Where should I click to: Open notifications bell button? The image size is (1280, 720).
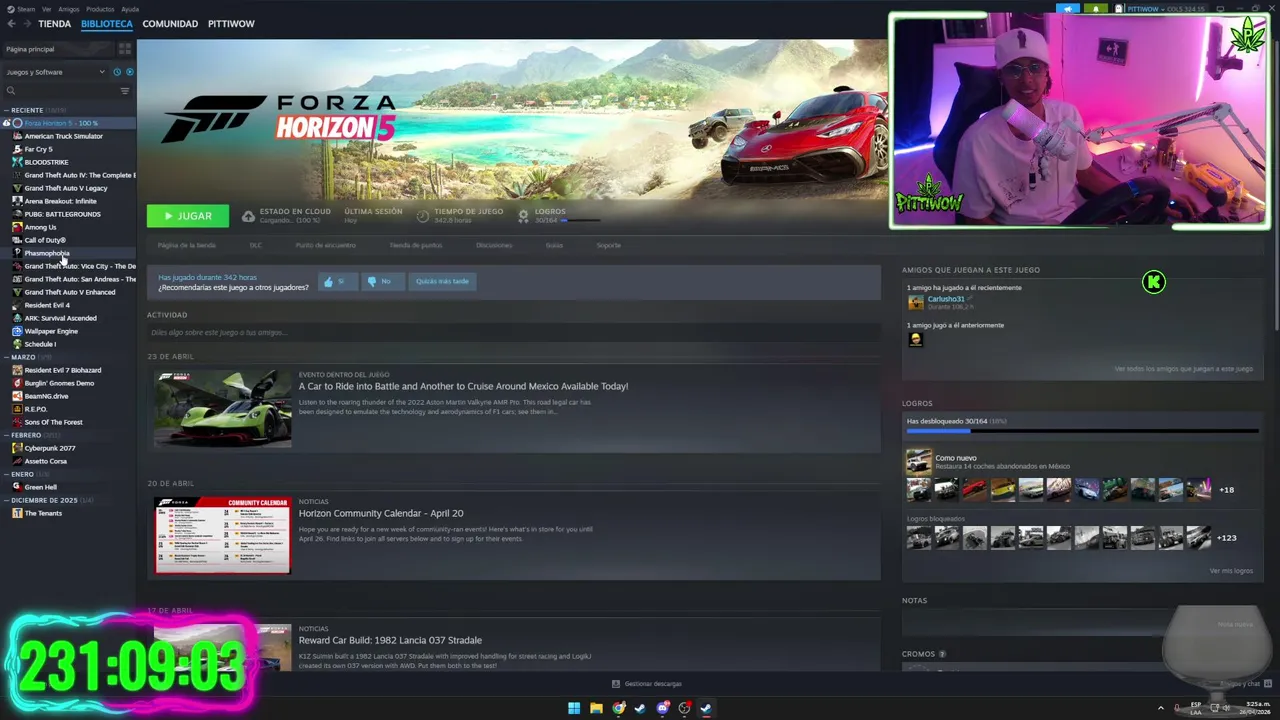coord(1096,9)
